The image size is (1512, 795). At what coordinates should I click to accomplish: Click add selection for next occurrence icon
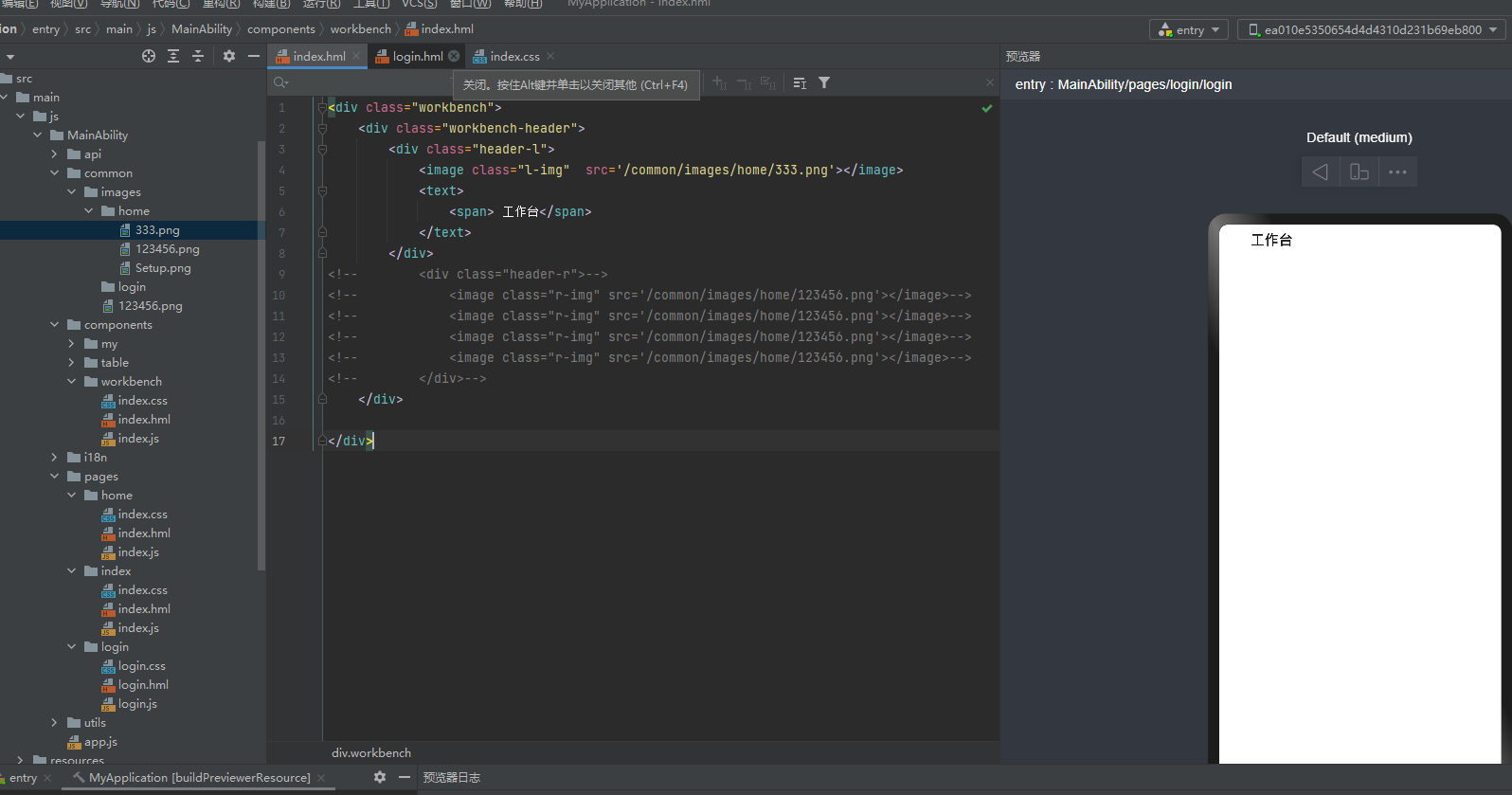(x=720, y=83)
